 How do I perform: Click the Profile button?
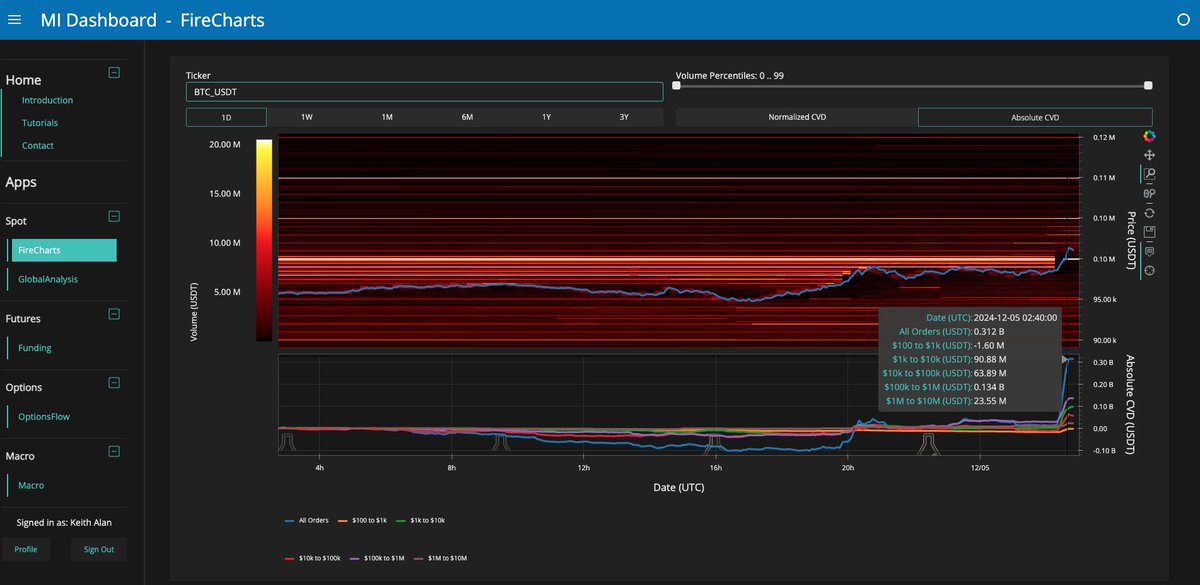point(26,549)
